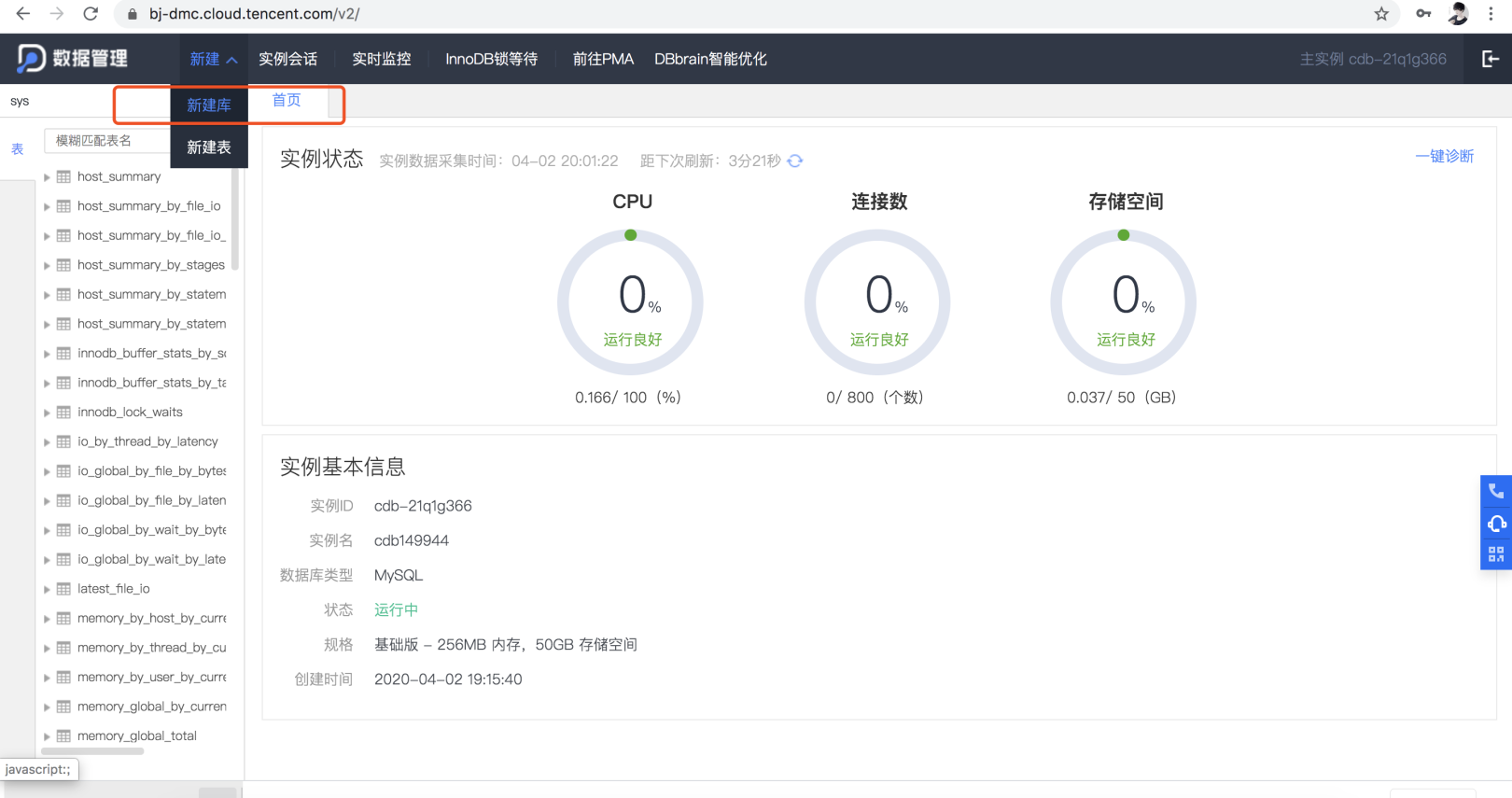Click the table icon beside io_by_thread_by_latency

coord(63,441)
